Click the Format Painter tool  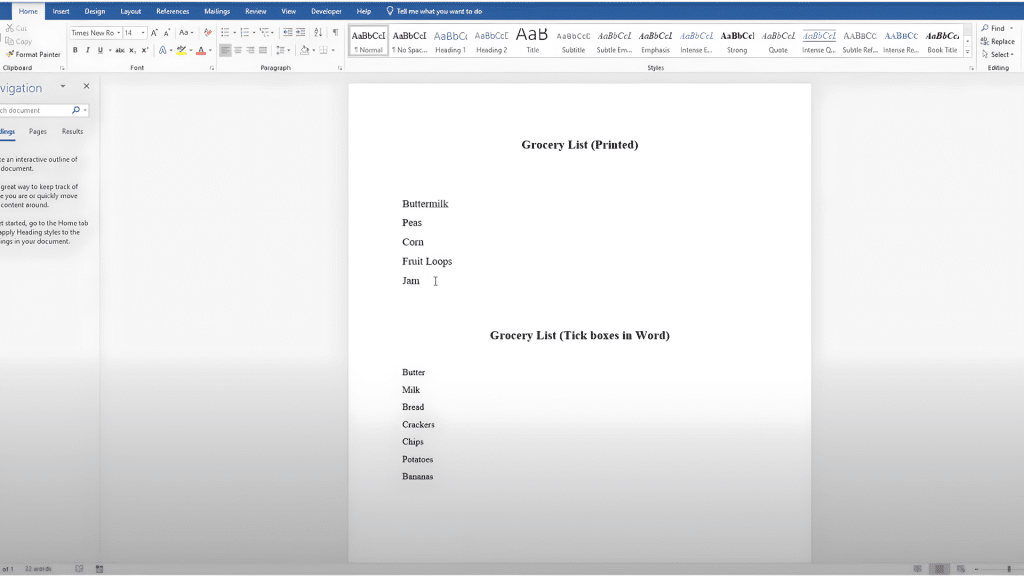click(x=34, y=55)
